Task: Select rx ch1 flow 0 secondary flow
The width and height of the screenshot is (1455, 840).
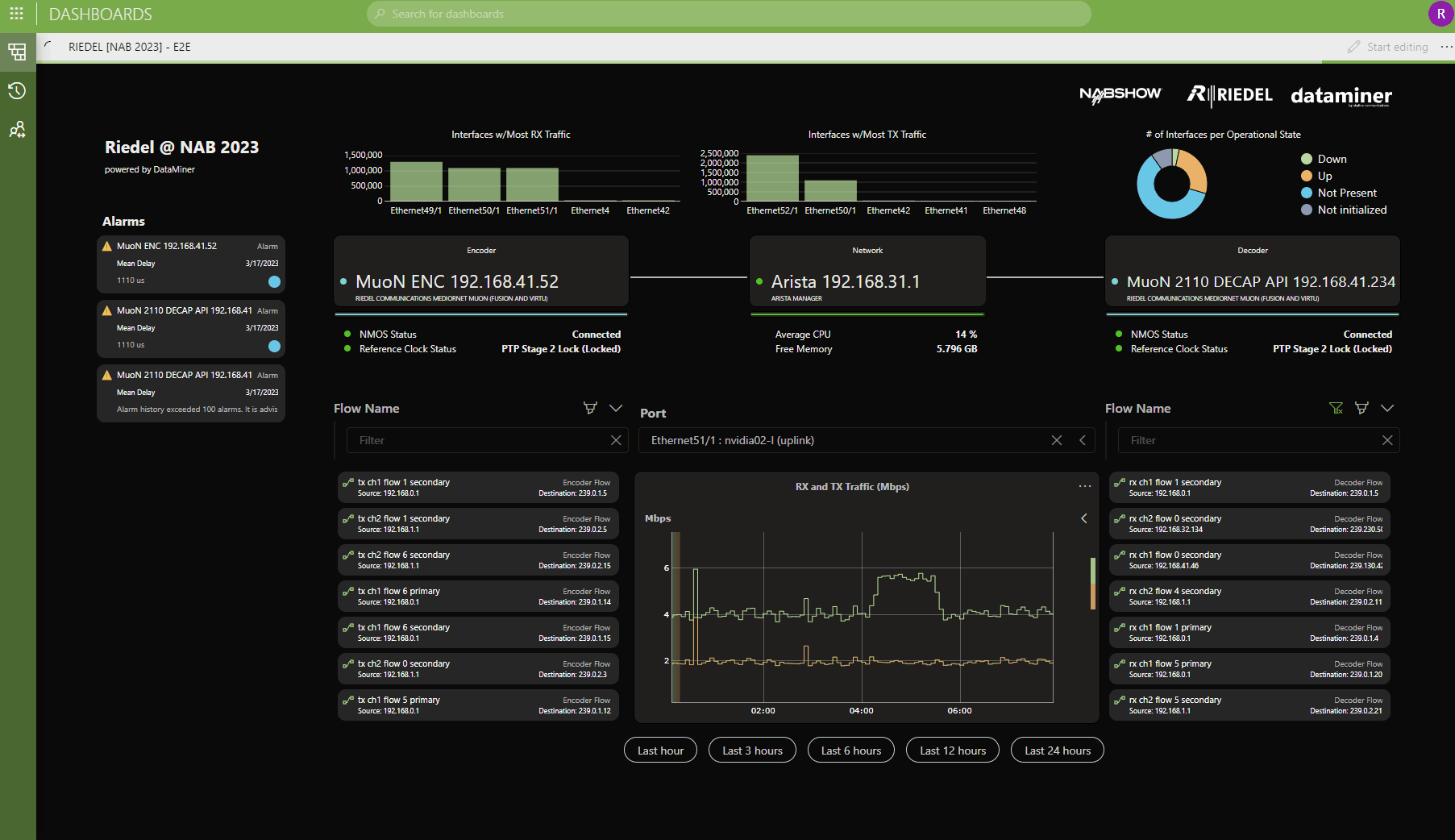Action: coord(1249,559)
